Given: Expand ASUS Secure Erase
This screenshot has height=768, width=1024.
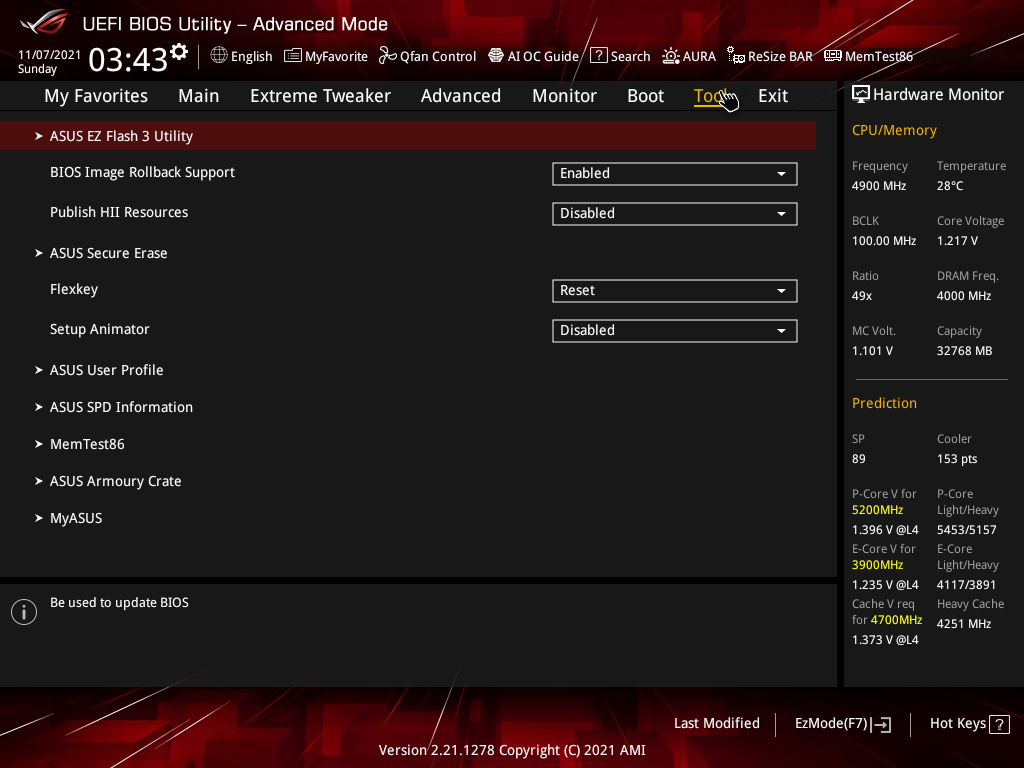Looking at the screenshot, I should tap(108, 253).
